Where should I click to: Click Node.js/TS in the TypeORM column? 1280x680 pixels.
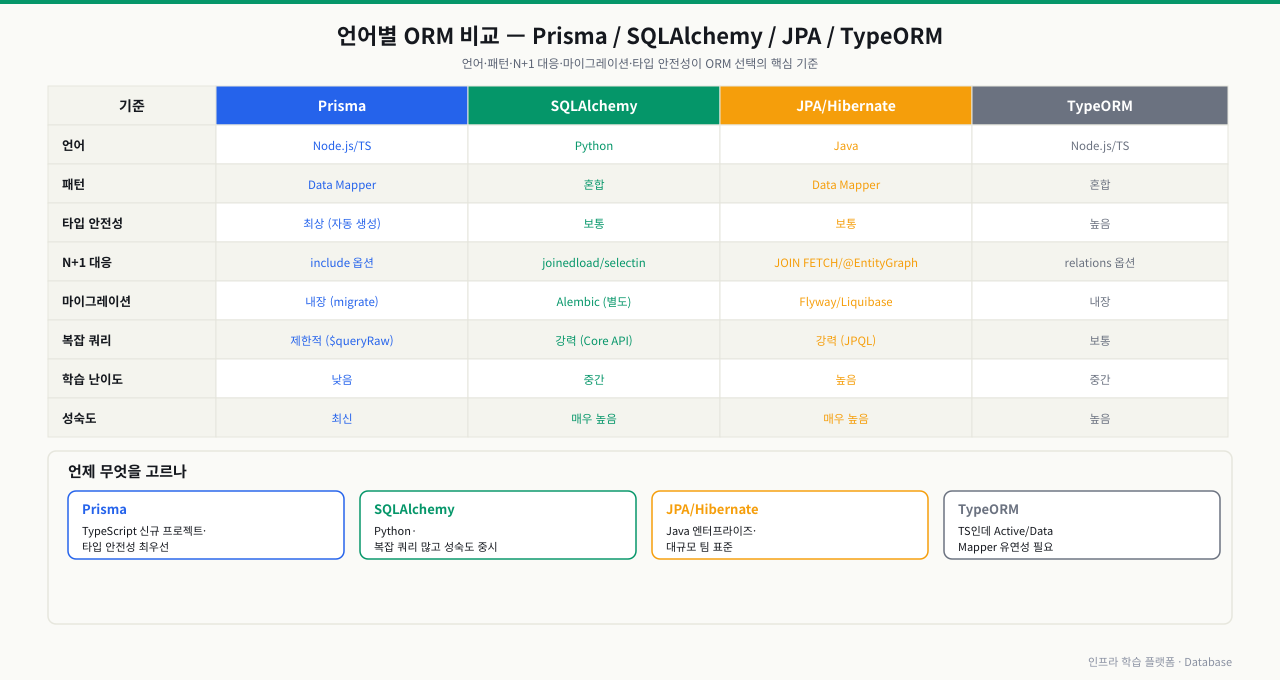click(x=1100, y=145)
